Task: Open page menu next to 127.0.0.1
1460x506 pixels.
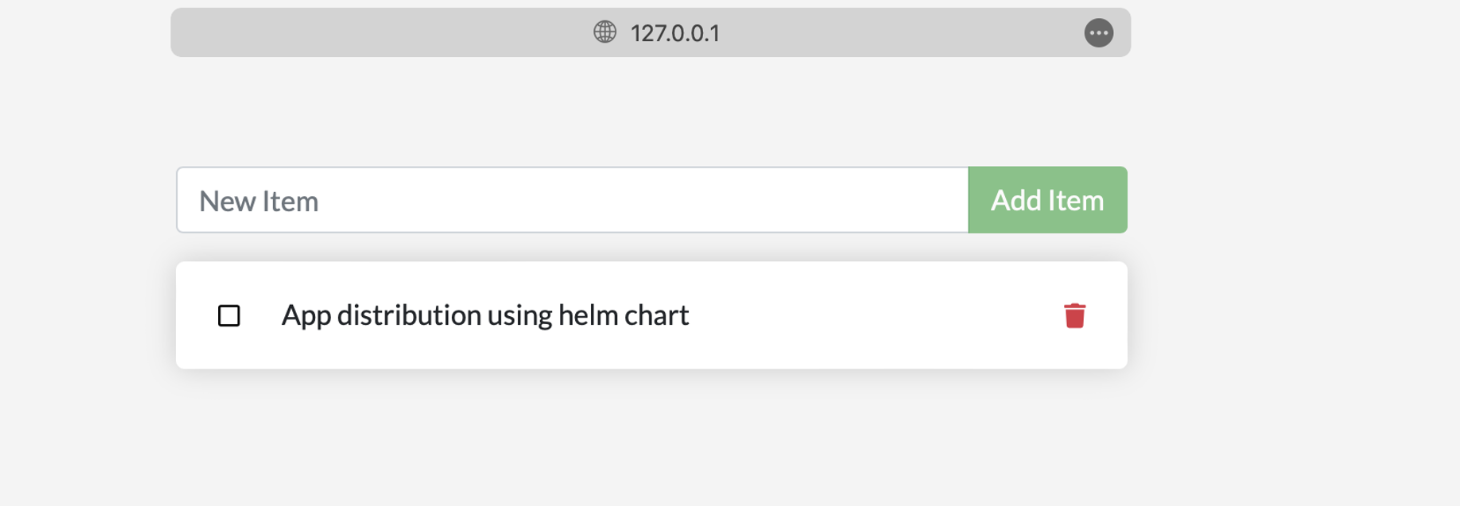Action: point(1098,33)
